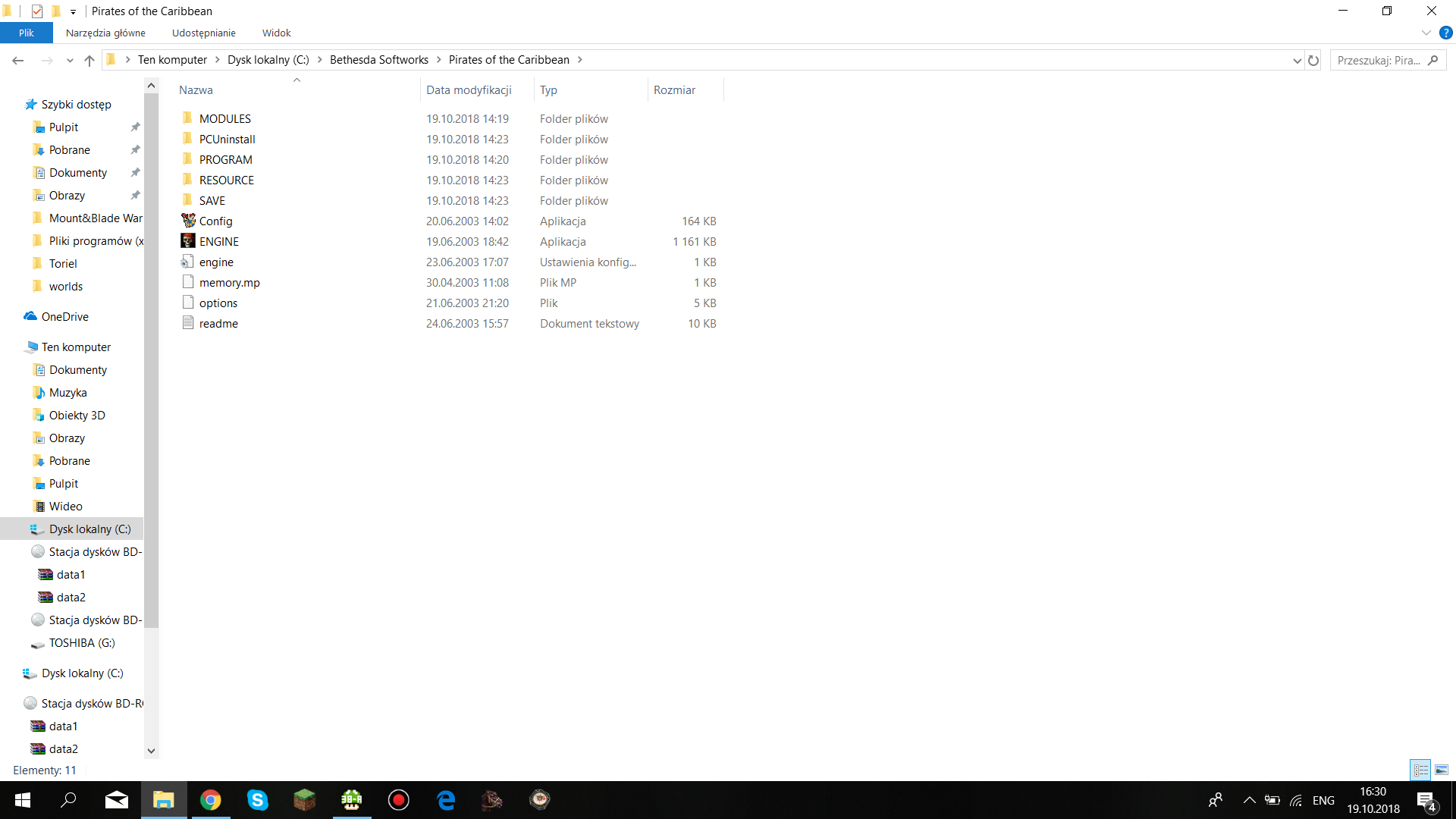Refresh the current folder view
Viewport: 1456px width, 819px height.
[1313, 60]
